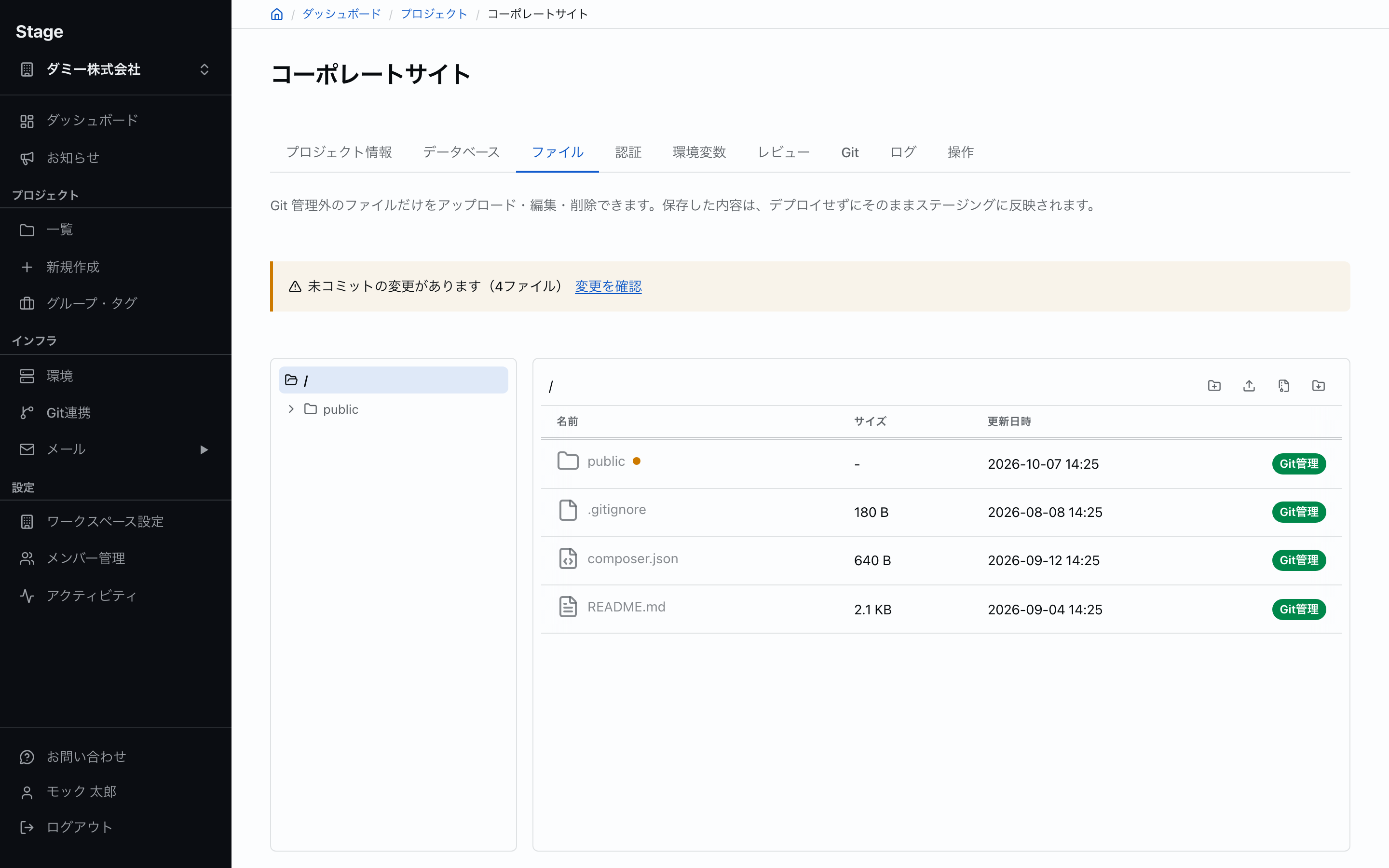Open the README.md file row
Viewport: 1389px width, 868px height.
[941, 609]
